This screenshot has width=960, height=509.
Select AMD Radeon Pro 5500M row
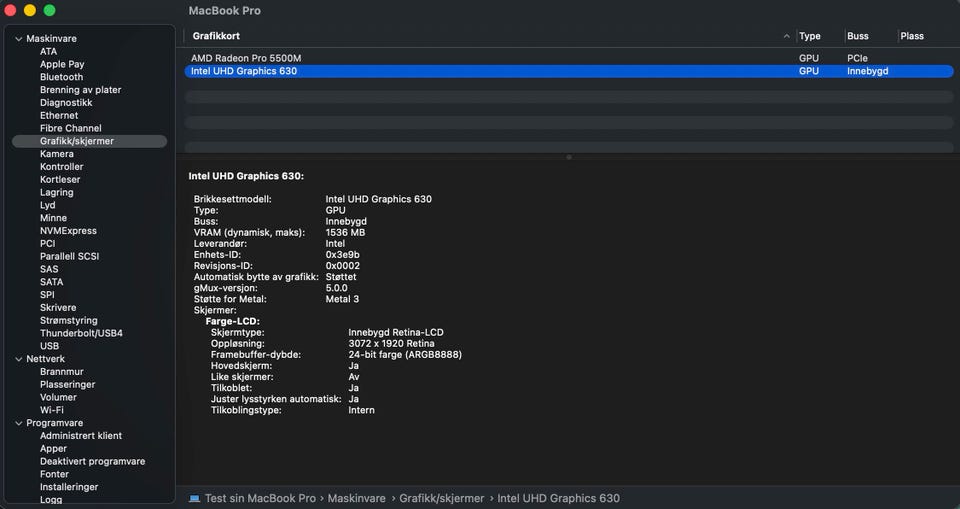click(569, 58)
